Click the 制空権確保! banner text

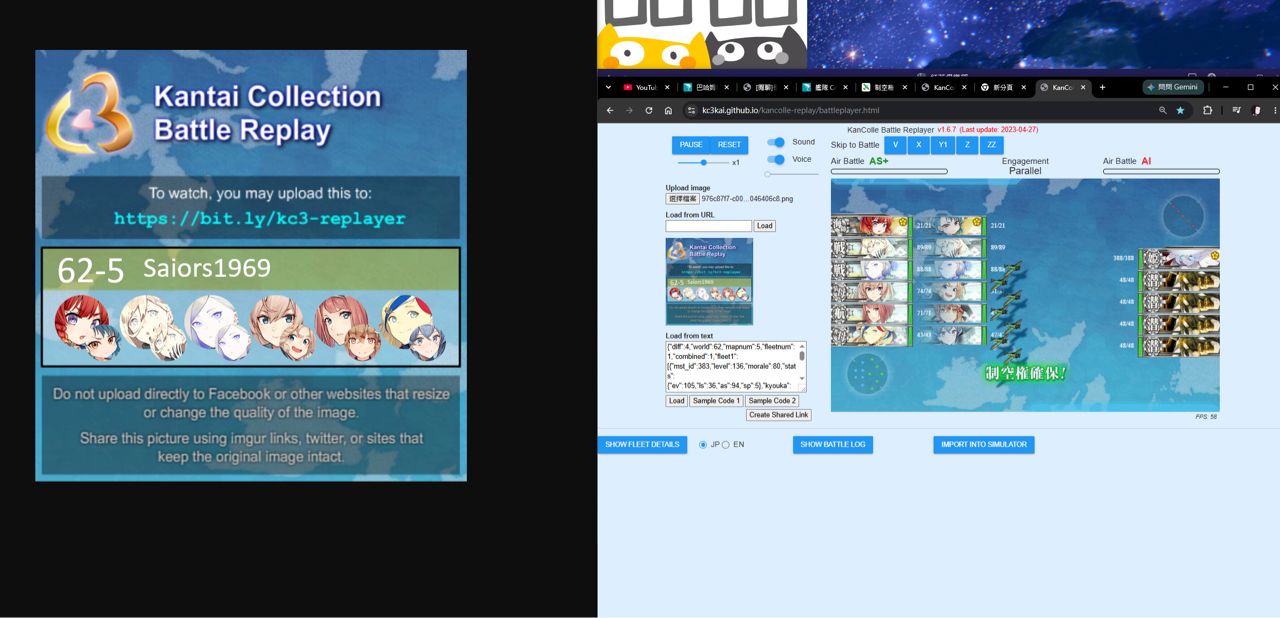tap(1025, 373)
